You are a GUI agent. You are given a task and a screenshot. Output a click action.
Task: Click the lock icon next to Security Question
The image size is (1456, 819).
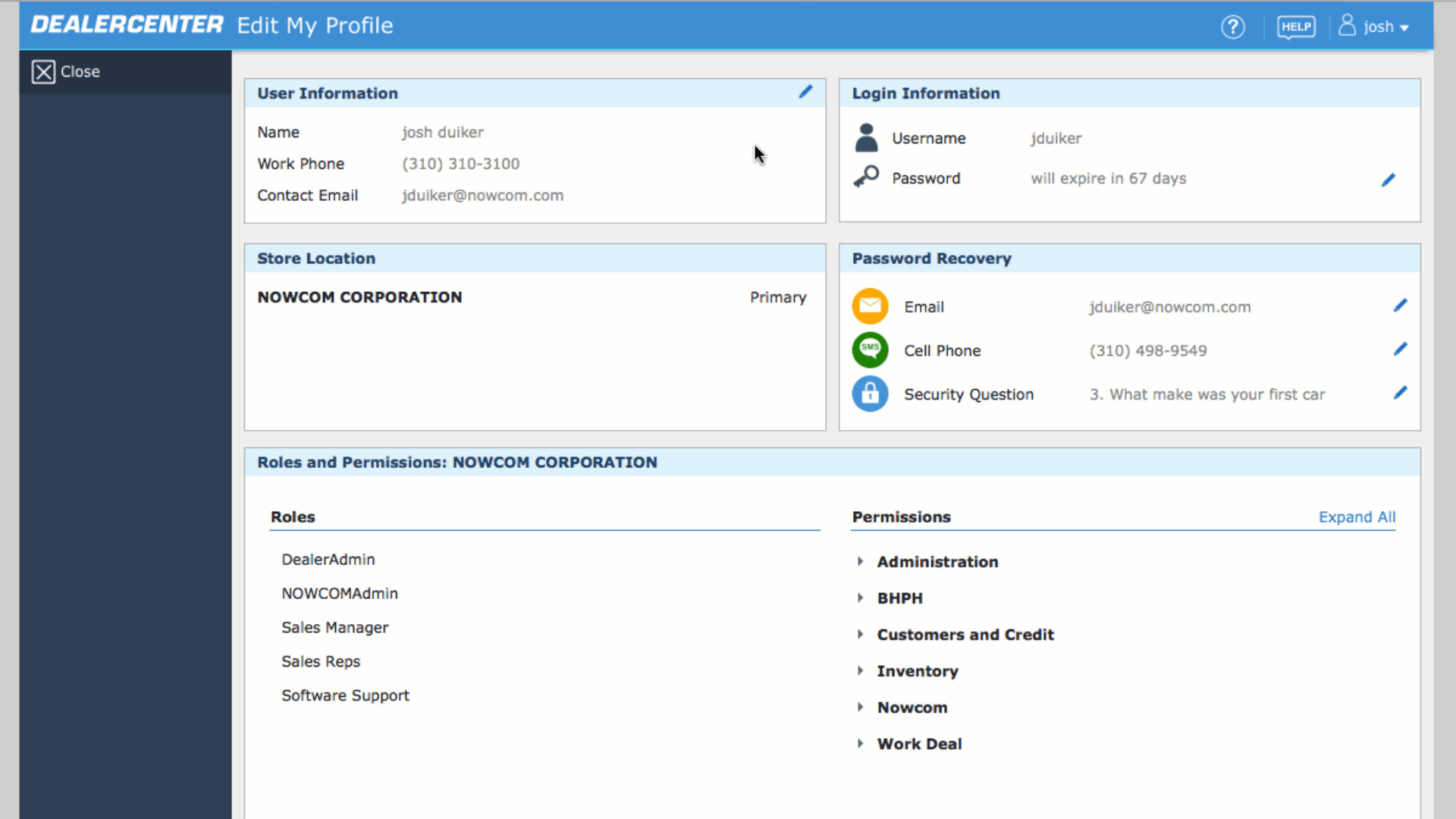click(x=869, y=393)
